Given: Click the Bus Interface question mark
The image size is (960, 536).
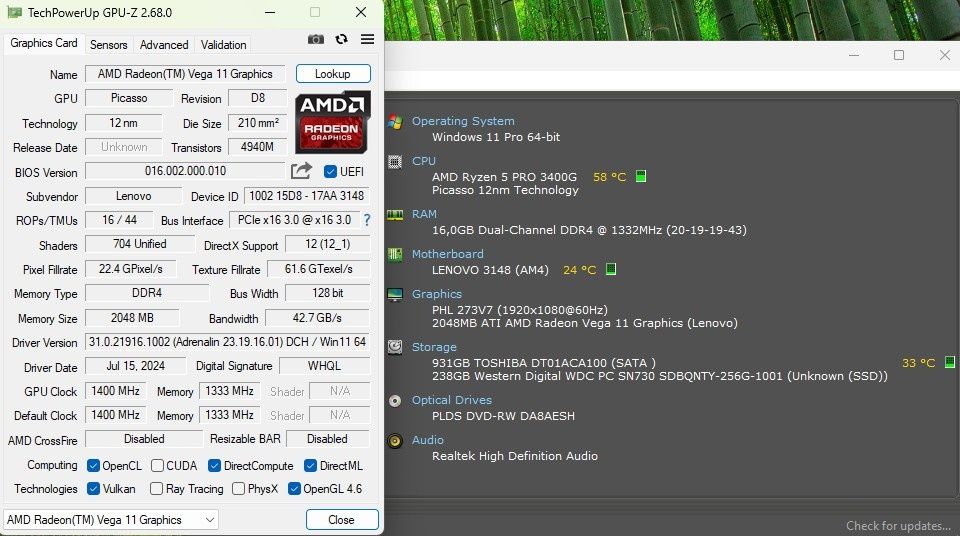Looking at the screenshot, I should tap(367, 220).
